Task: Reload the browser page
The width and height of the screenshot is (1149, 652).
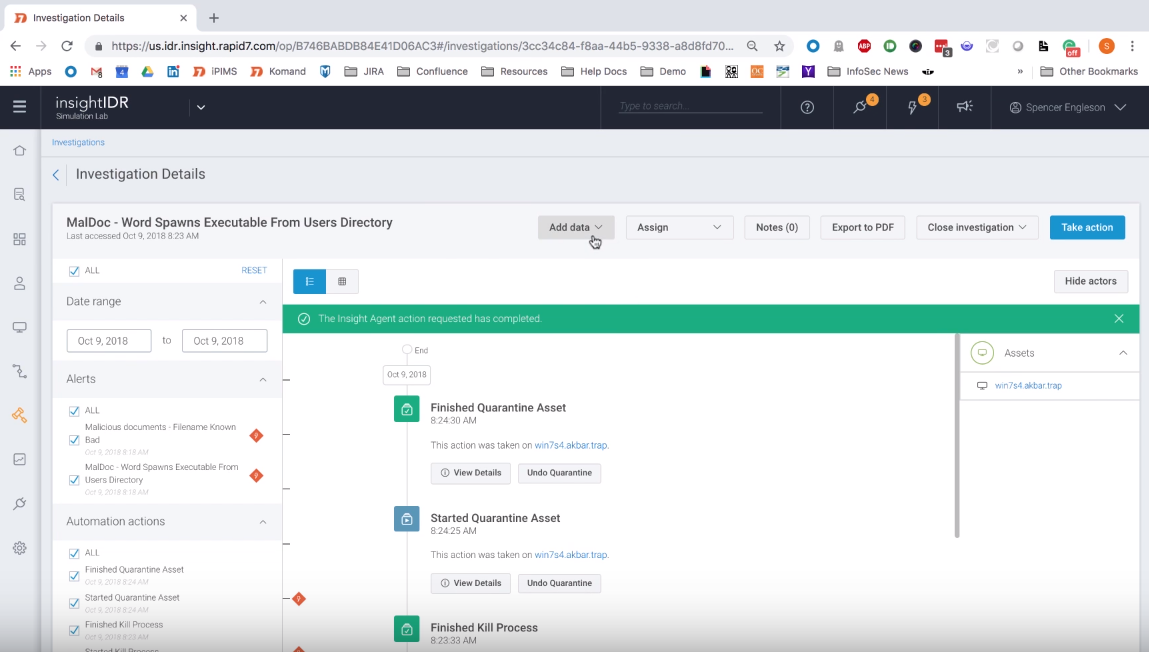Action: point(67,45)
